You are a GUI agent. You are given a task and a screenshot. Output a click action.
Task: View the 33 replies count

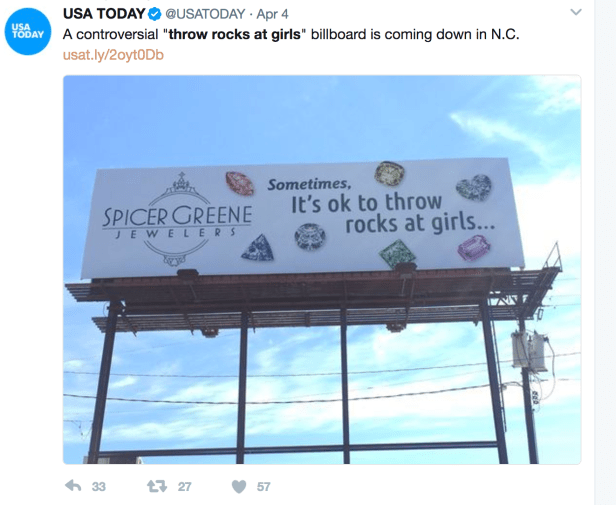coord(99,487)
